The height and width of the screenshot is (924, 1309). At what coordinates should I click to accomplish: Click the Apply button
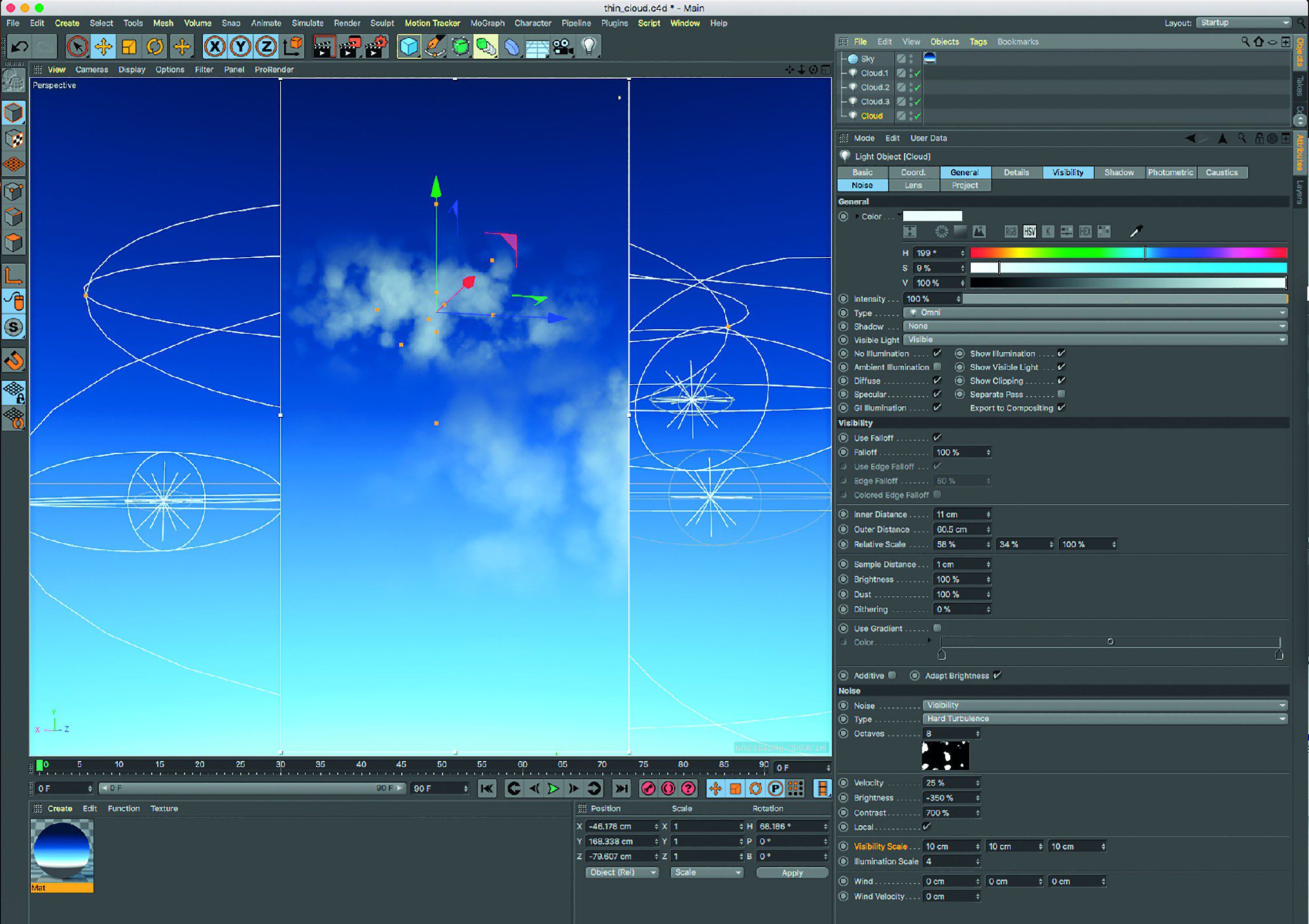[x=792, y=873]
